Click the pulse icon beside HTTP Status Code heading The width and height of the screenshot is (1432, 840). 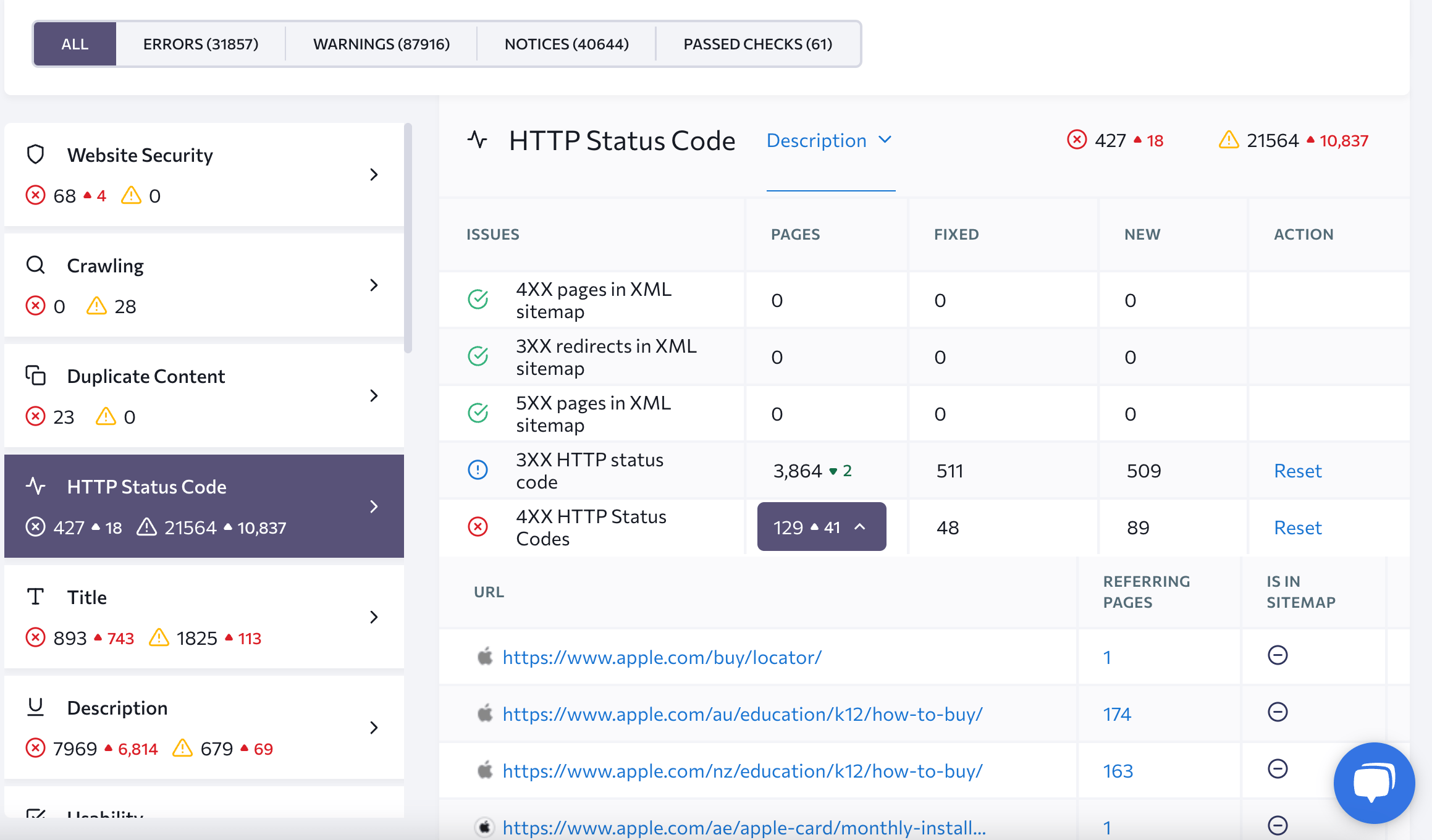[478, 140]
